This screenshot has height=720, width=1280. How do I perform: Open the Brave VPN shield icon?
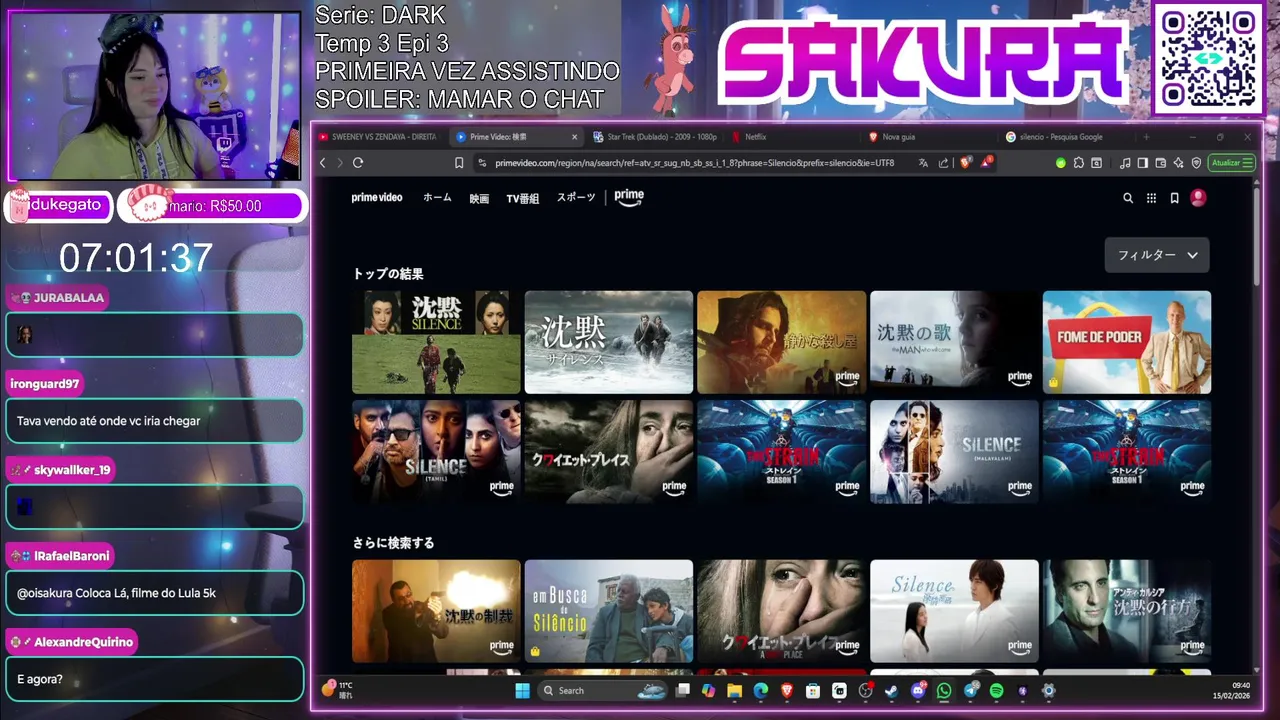tap(1196, 163)
